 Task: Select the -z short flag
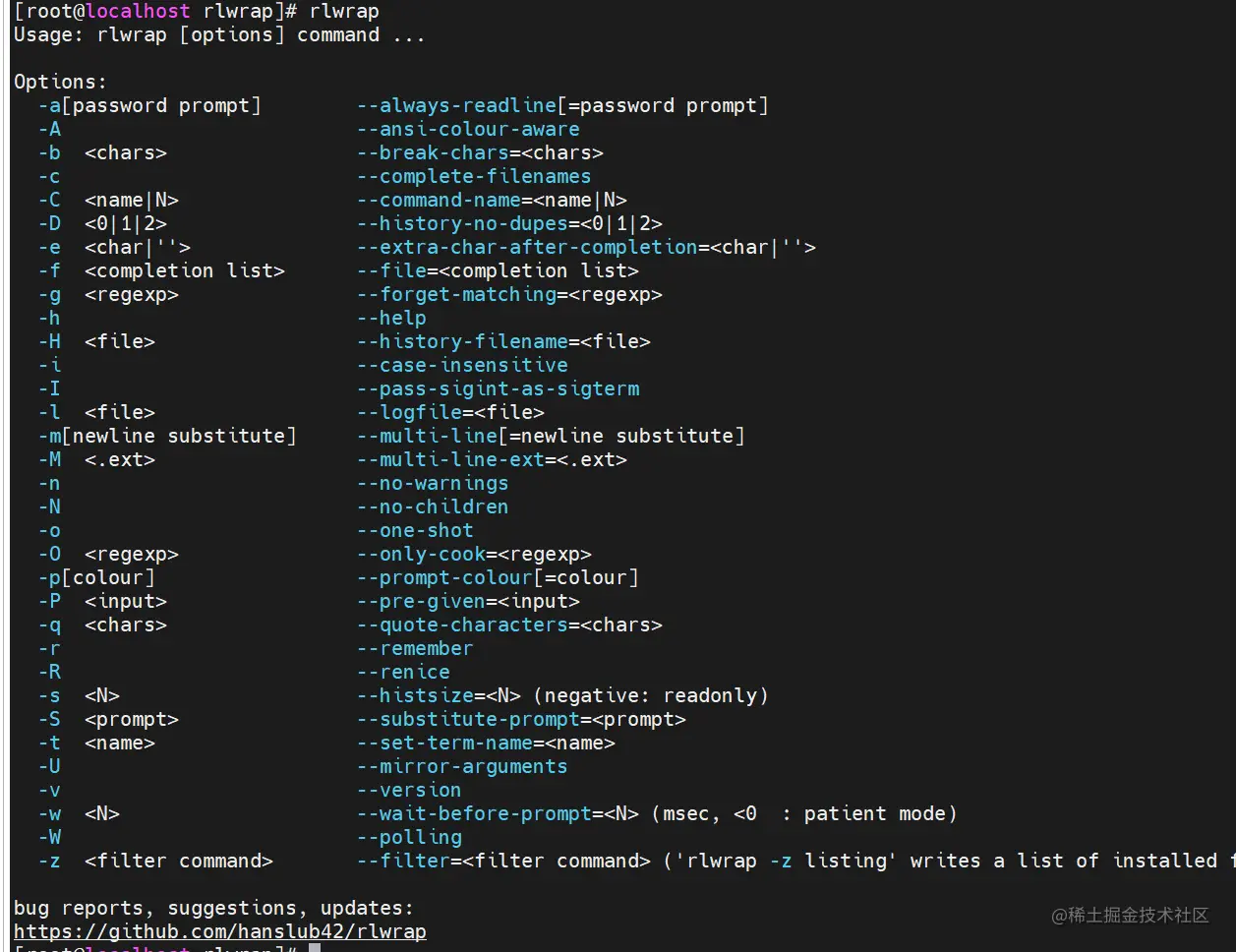49,861
